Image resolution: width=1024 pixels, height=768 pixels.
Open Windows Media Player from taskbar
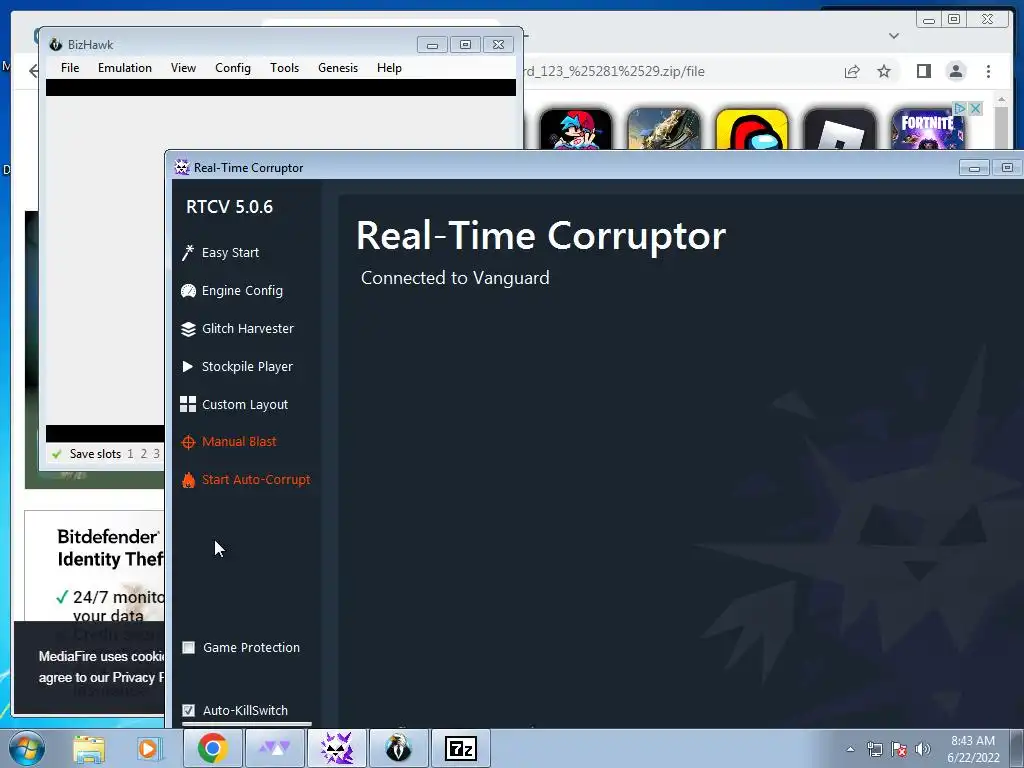click(x=148, y=749)
